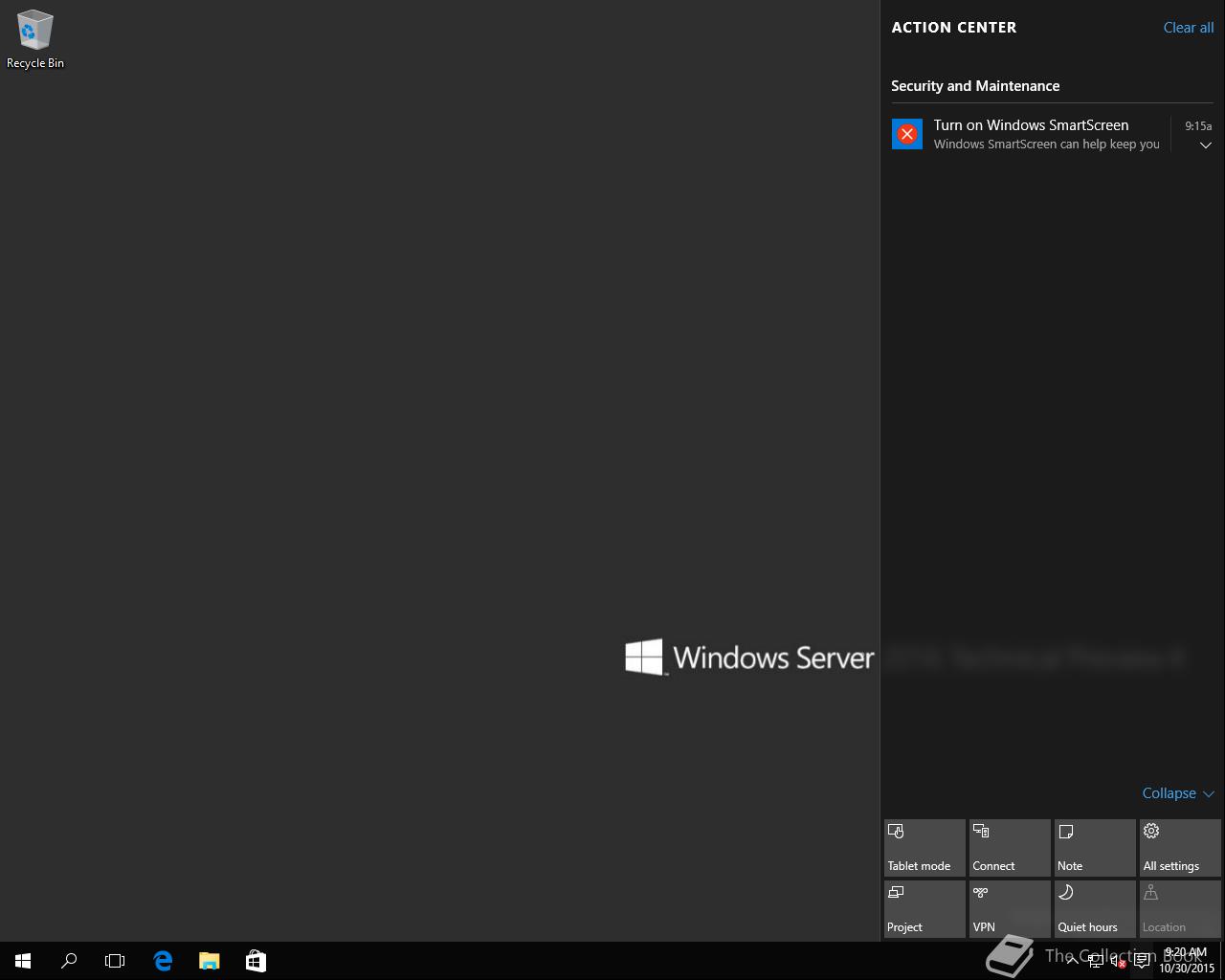This screenshot has width=1225, height=980.
Task: Launch Microsoft Edge from the taskbar
Action: pos(163,961)
